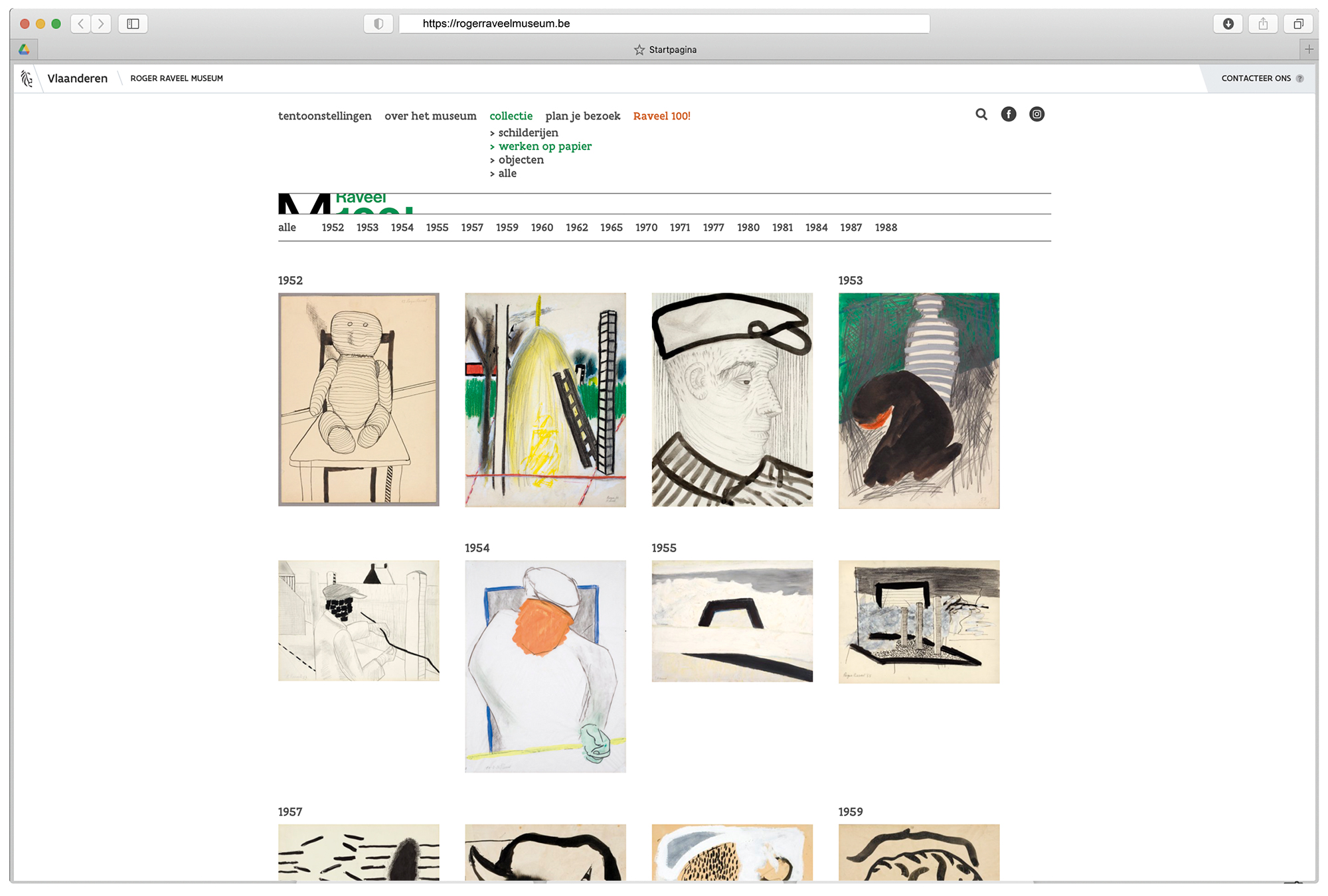Filter works by year 1959

(507, 228)
